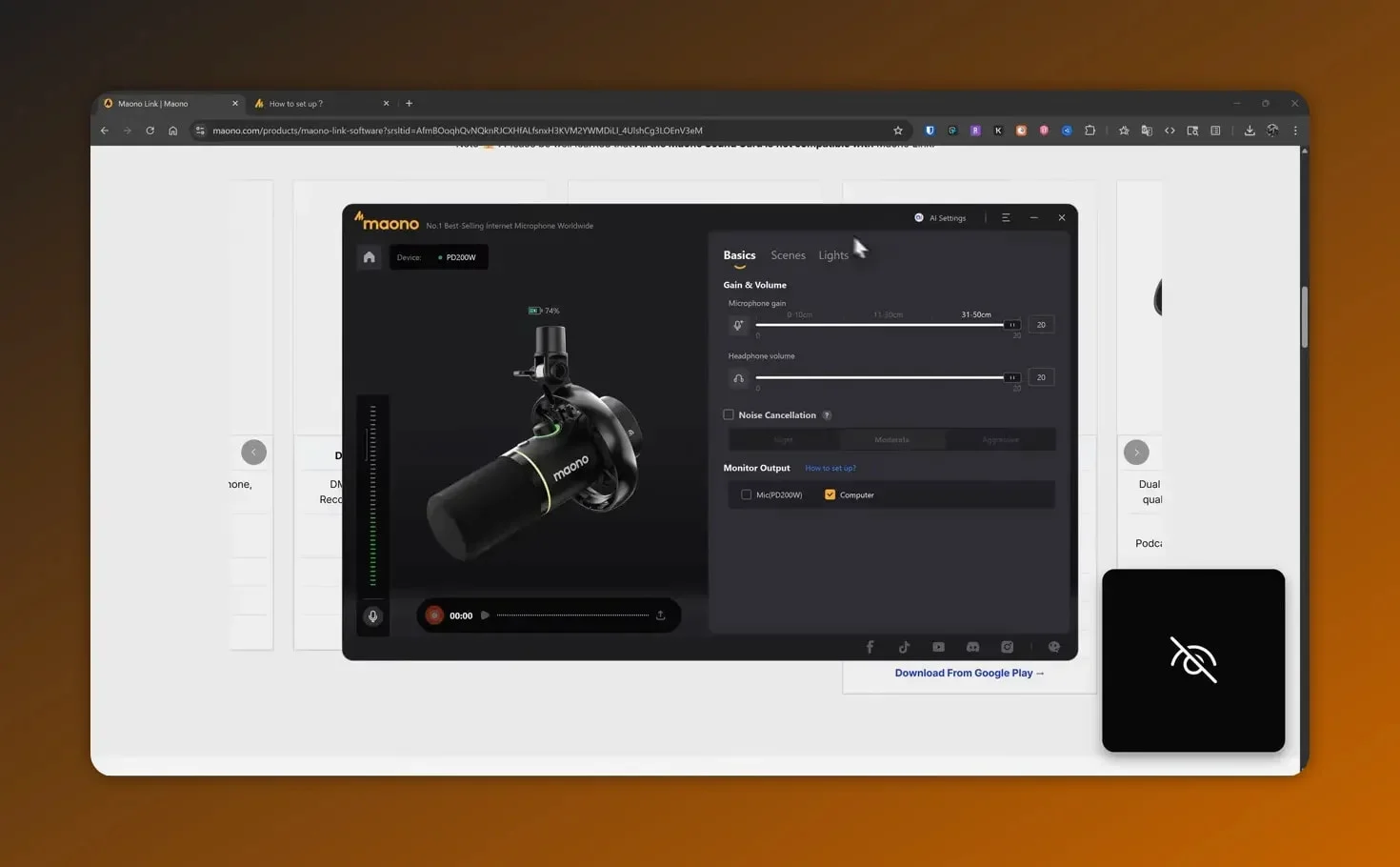Click the headphone volume icon button
Screen dimensions: 1400x867
pyautogui.click(x=738, y=378)
